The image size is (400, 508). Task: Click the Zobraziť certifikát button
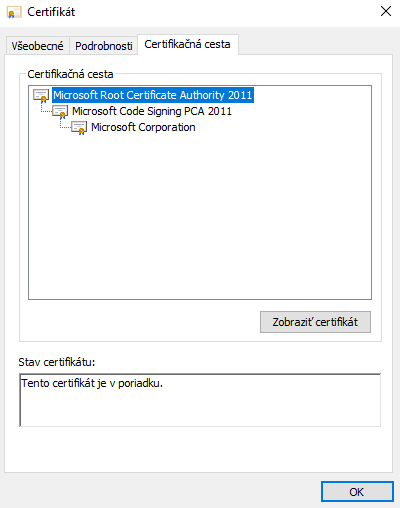(315, 322)
